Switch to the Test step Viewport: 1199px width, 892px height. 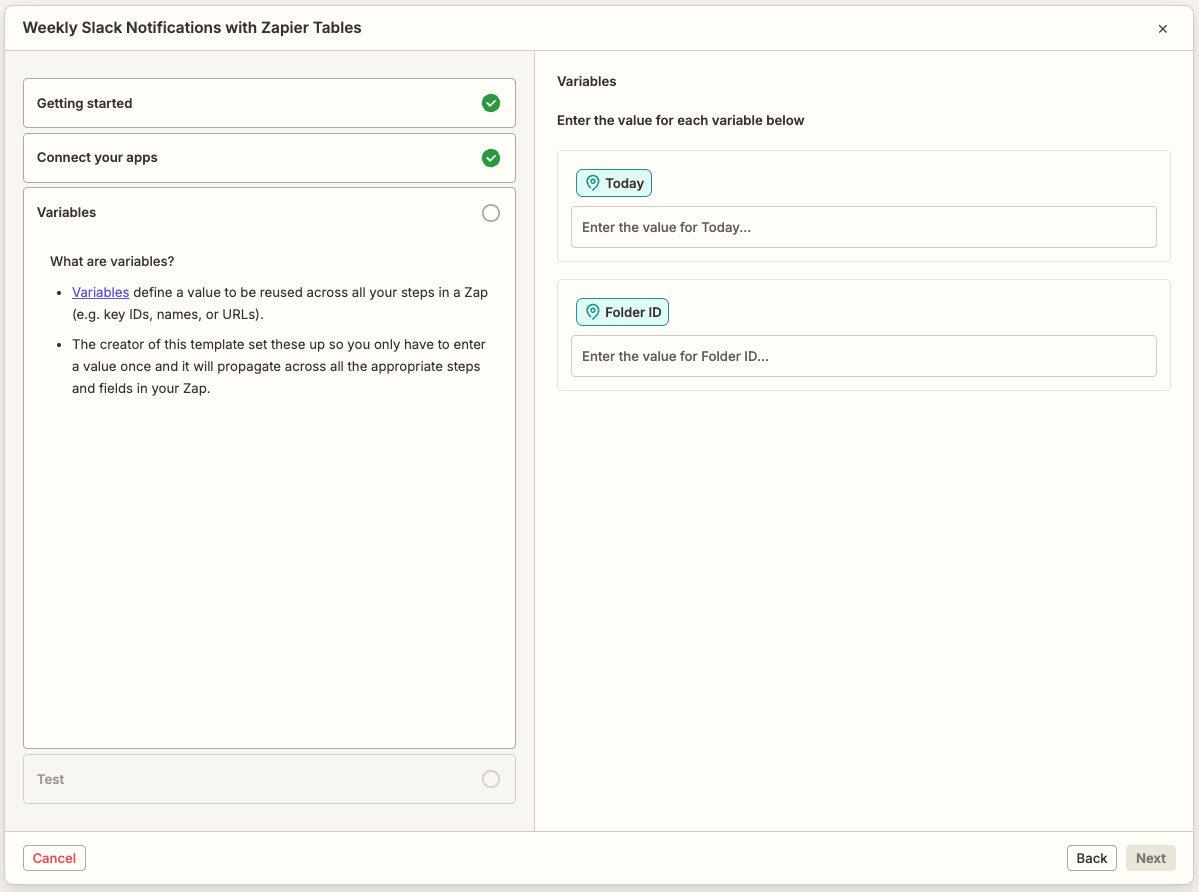pos(269,779)
